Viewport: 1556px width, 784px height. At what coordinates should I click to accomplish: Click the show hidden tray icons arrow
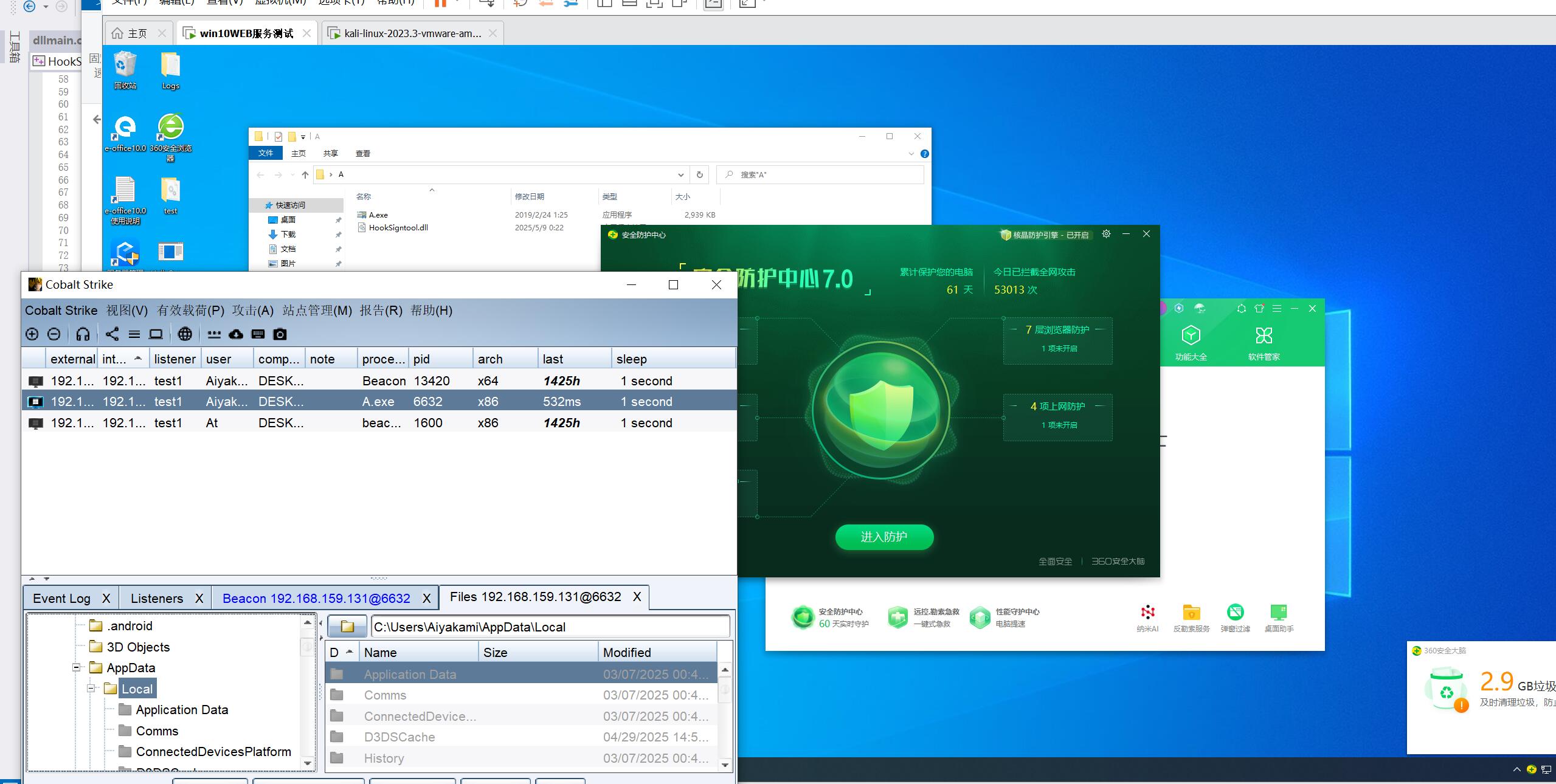click(1516, 770)
